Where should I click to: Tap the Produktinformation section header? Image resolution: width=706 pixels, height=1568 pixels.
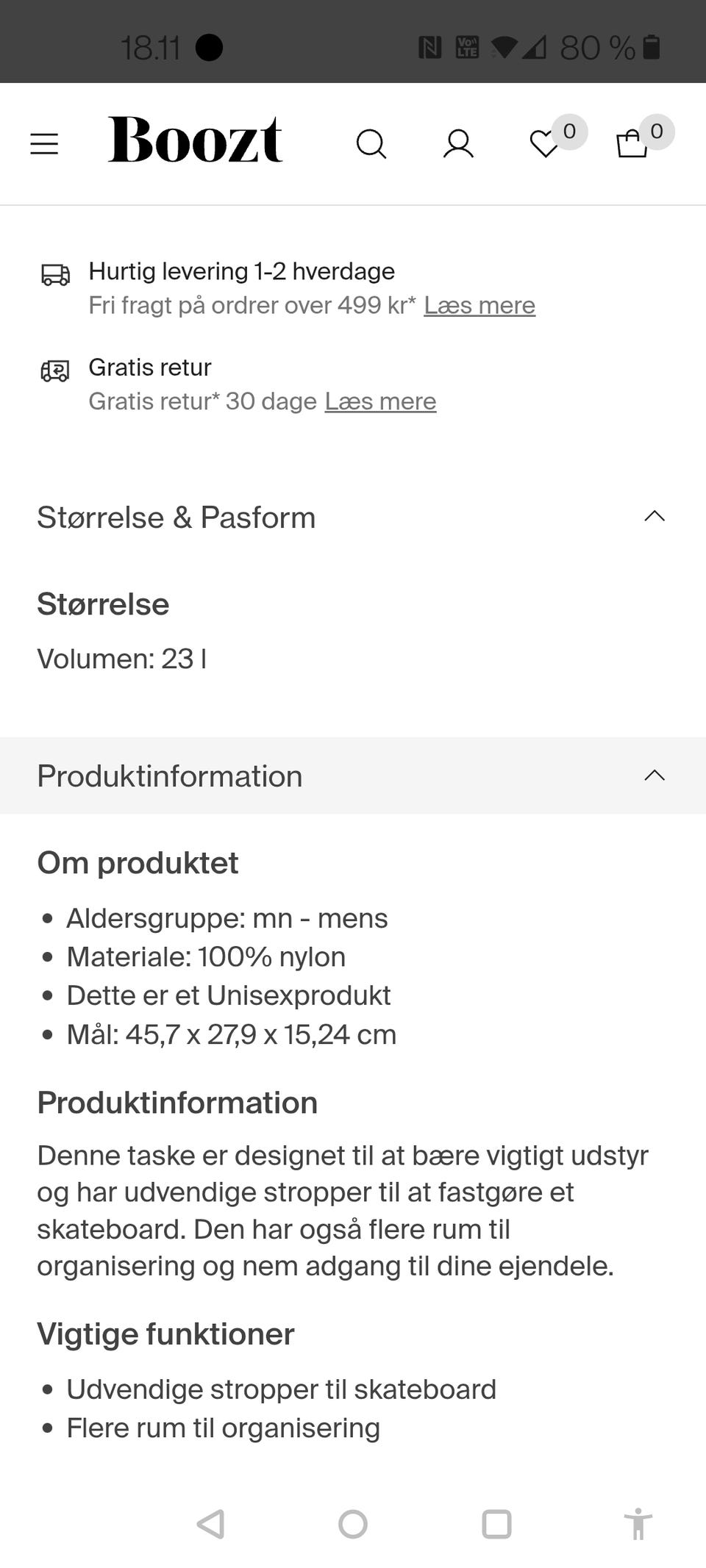[170, 776]
